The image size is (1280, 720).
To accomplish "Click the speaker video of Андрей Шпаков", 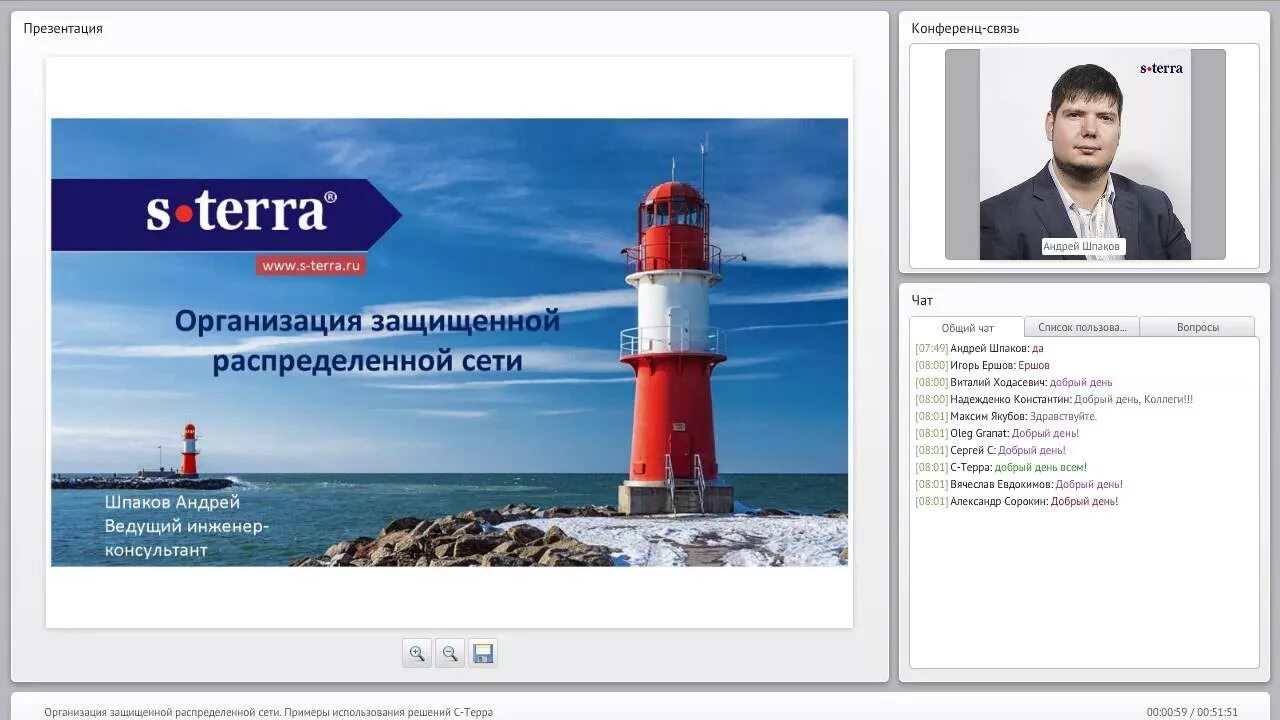I will pyautogui.click(x=1085, y=154).
